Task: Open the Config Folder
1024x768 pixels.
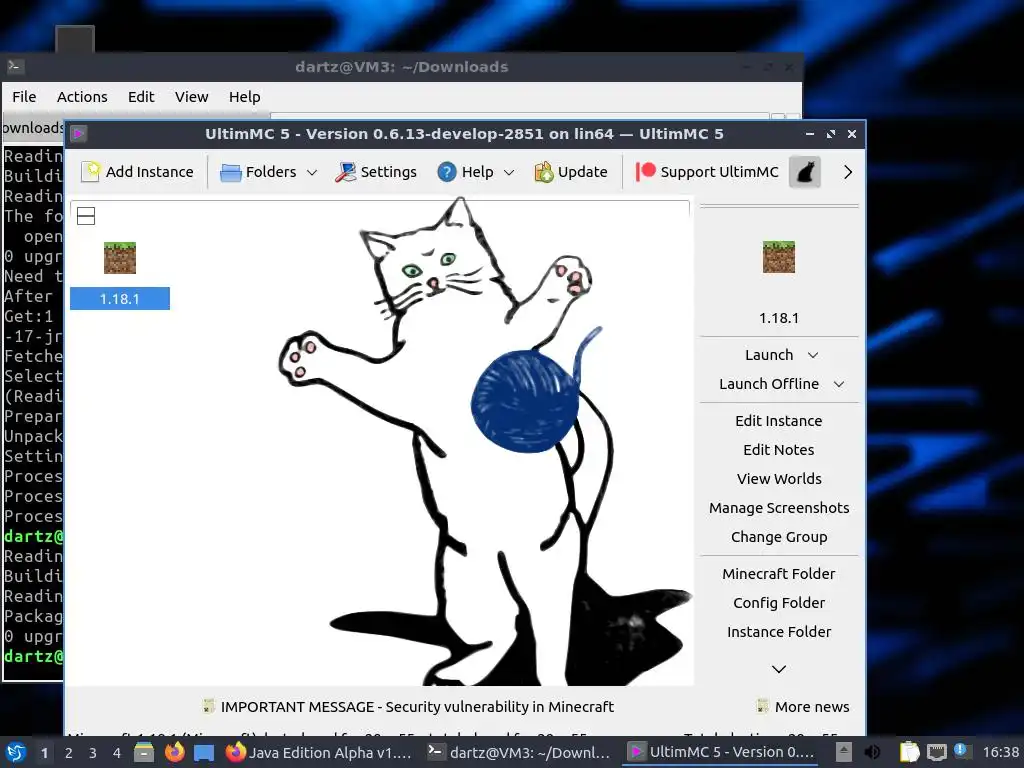Action: [778, 603]
